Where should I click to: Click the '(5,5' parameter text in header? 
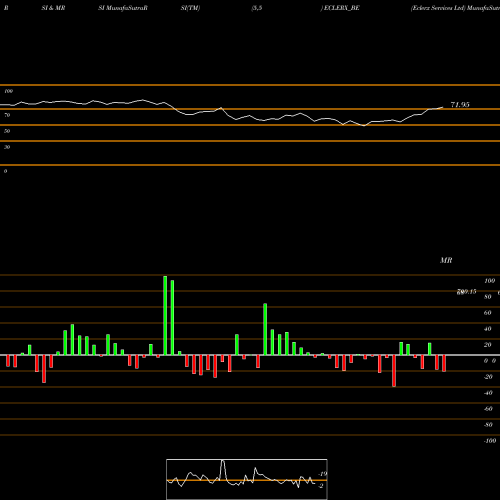[x=257, y=8]
